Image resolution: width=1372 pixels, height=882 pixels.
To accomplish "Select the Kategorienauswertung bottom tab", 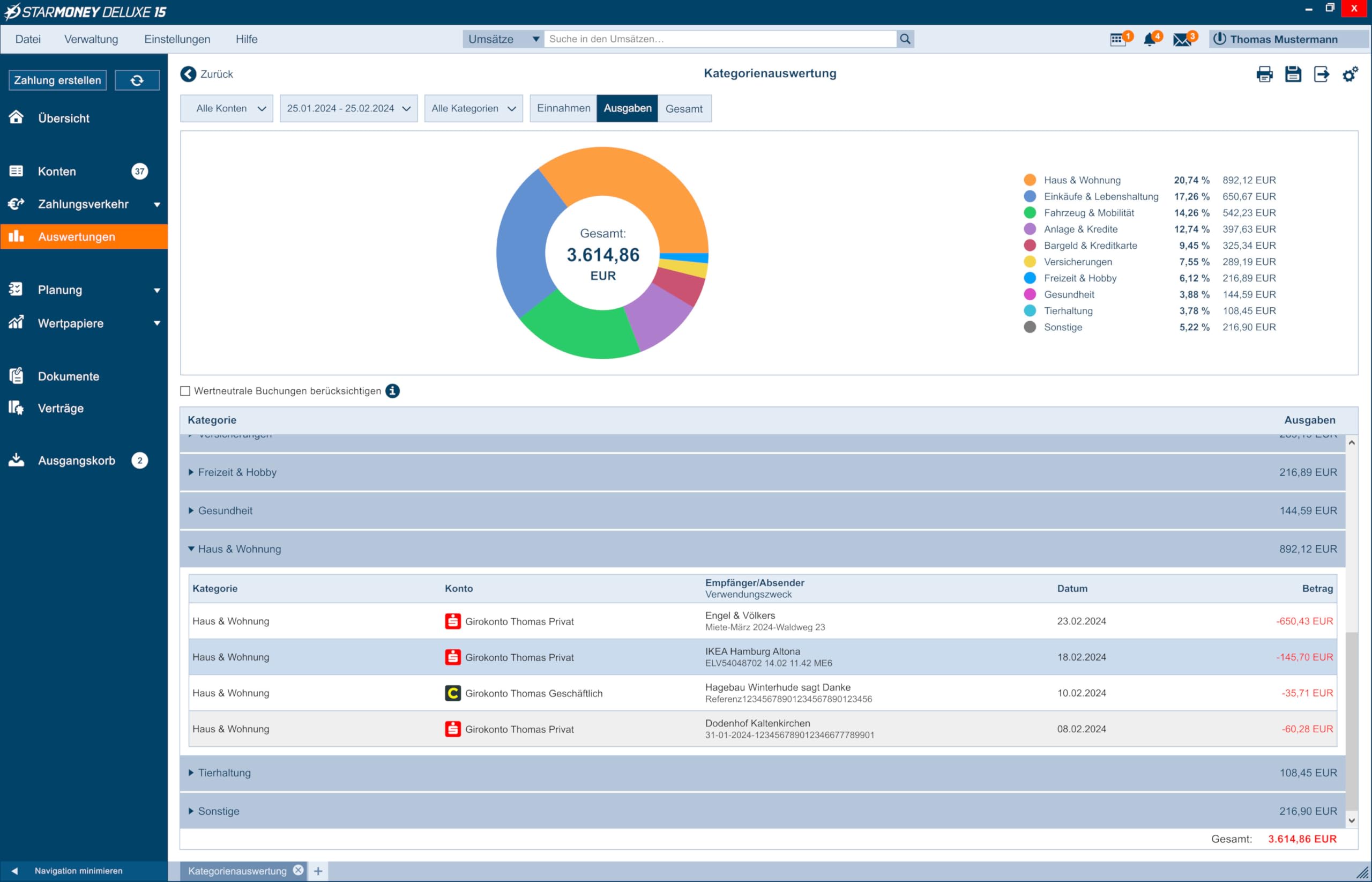I will pos(237,871).
